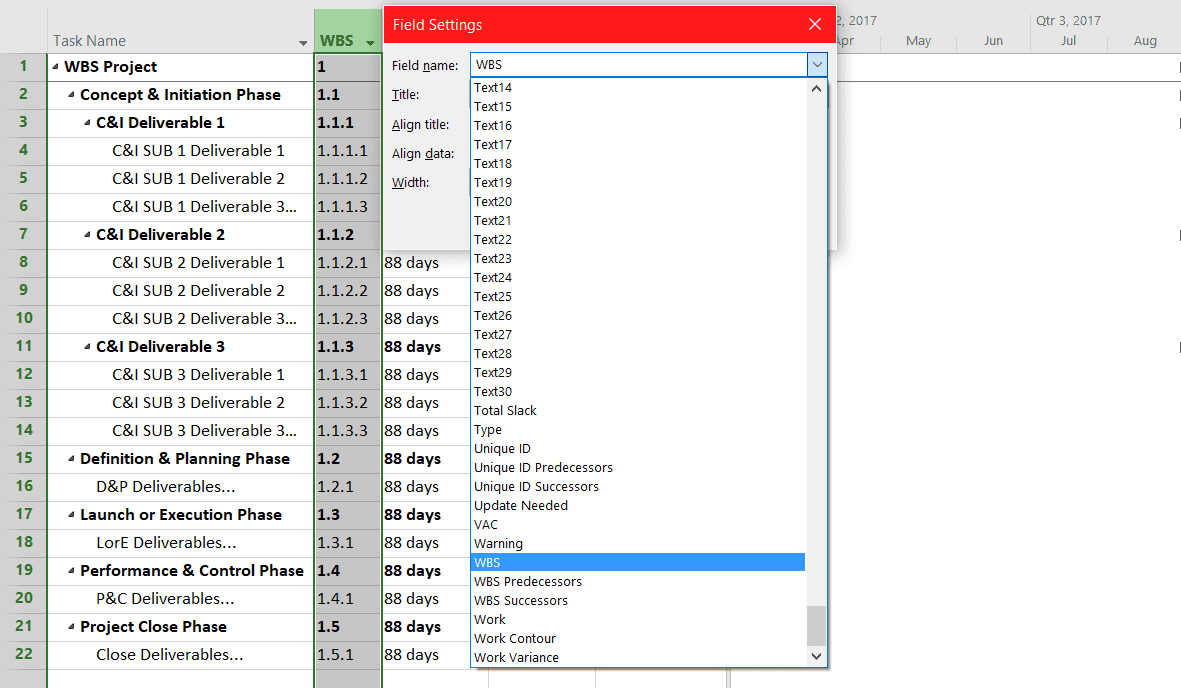1181x688 pixels.
Task: Click WBS cell 1.1.3.2
Action: pyautogui.click(x=348, y=402)
